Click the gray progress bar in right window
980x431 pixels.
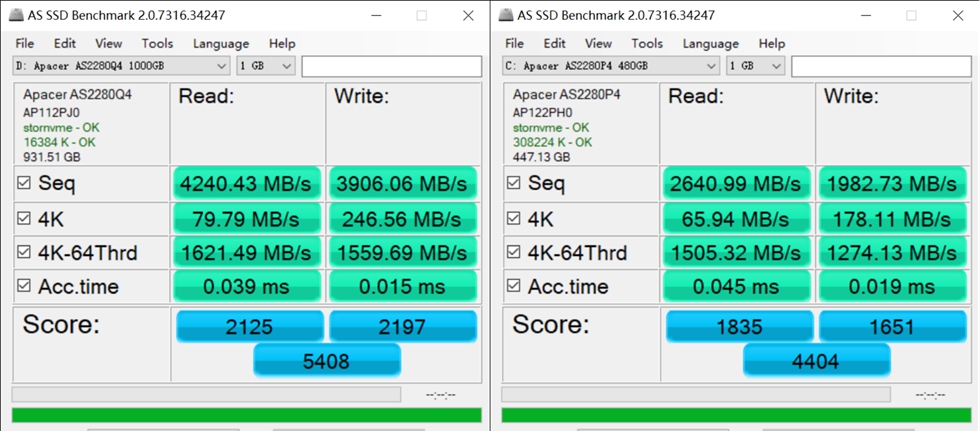pos(696,395)
